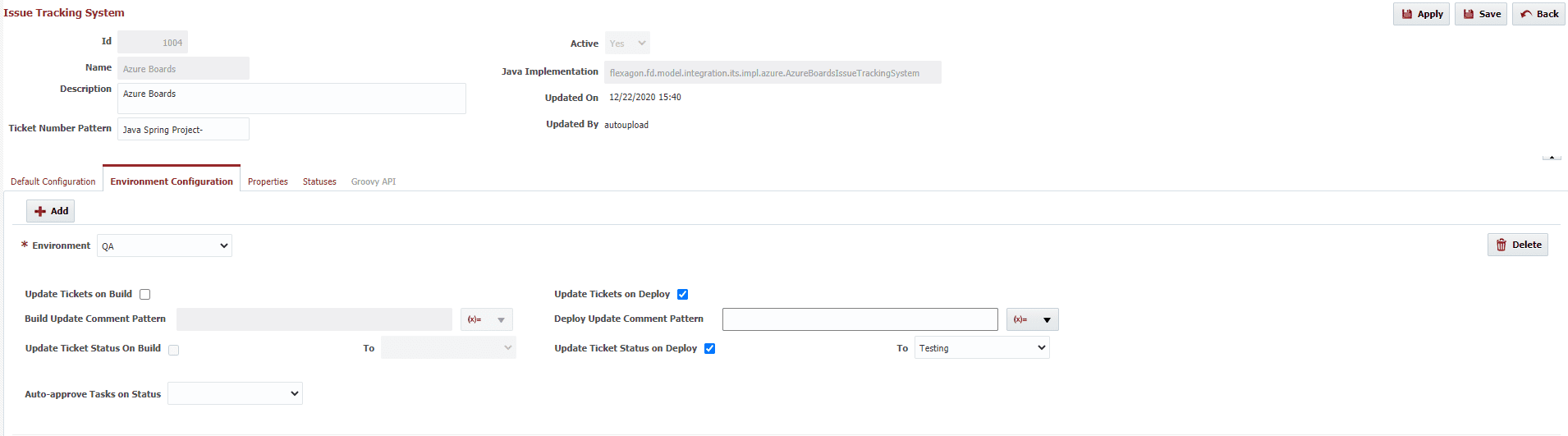Open Build comment pattern expression dropdown

(x=487, y=319)
